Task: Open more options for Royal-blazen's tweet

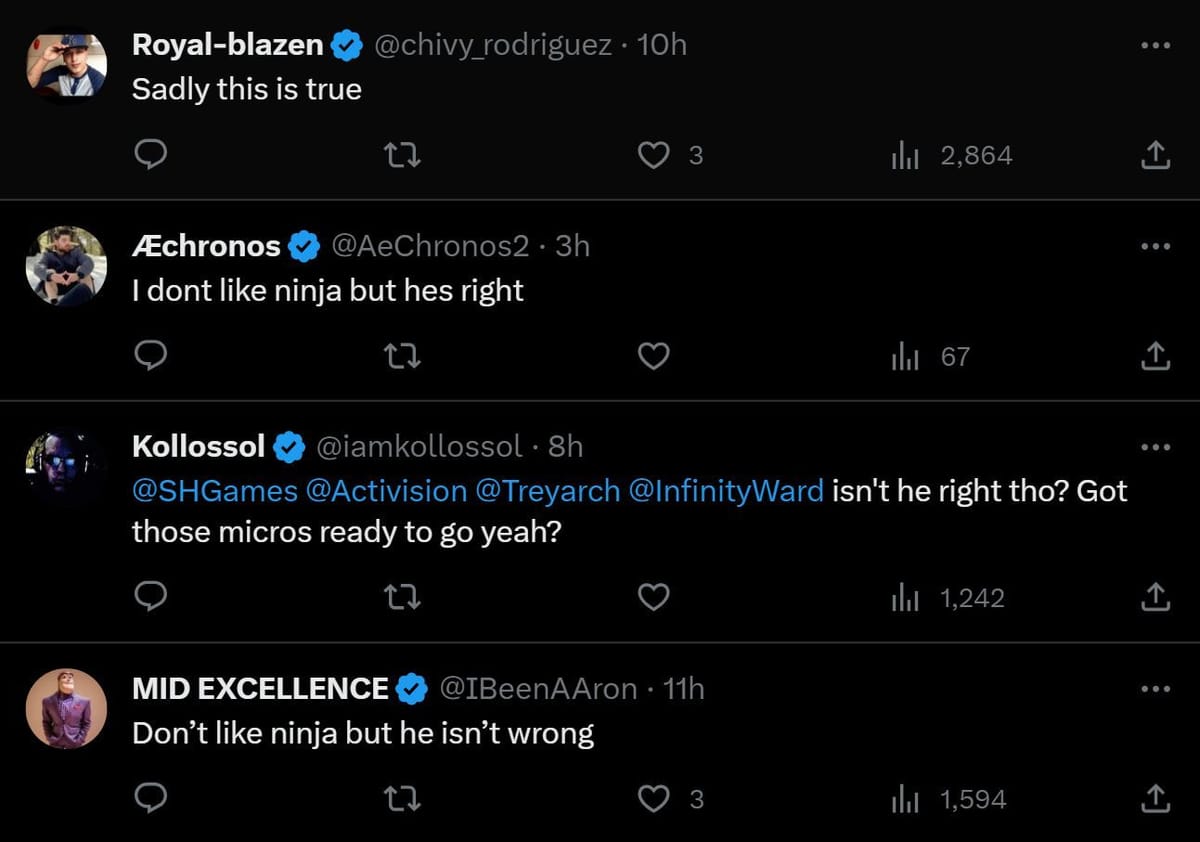Action: pyautogui.click(x=1154, y=46)
